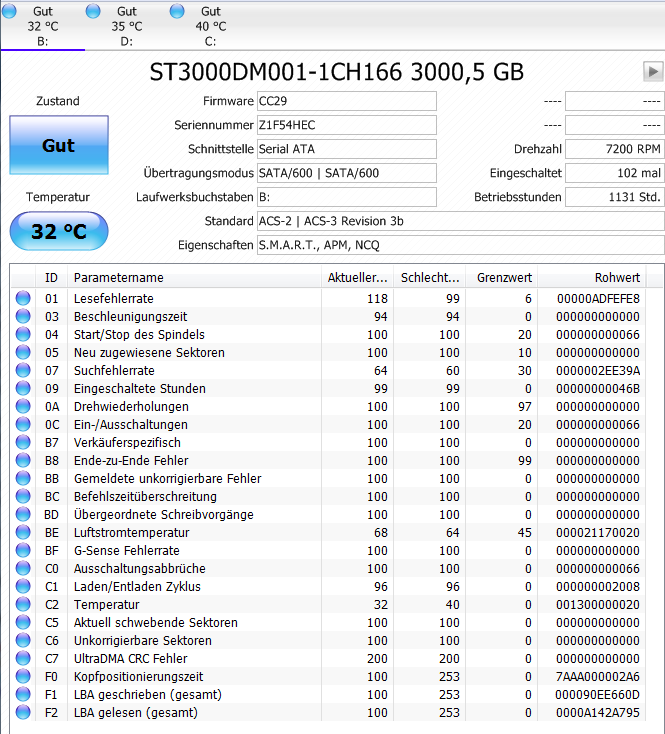Click the Eigenschaften field S.M.A.R.T., APM, NCQ
Viewport: 665px width, 734px height.
(x=460, y=245)
